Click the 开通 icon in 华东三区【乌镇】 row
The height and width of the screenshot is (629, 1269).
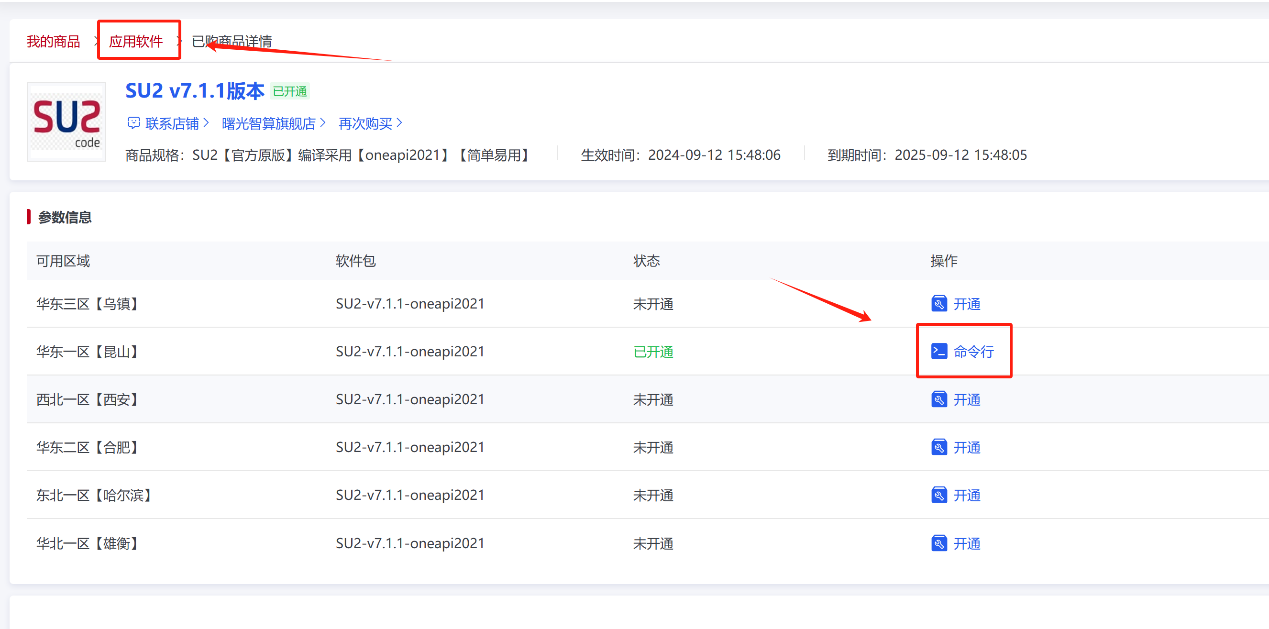(x=939, y=304)
